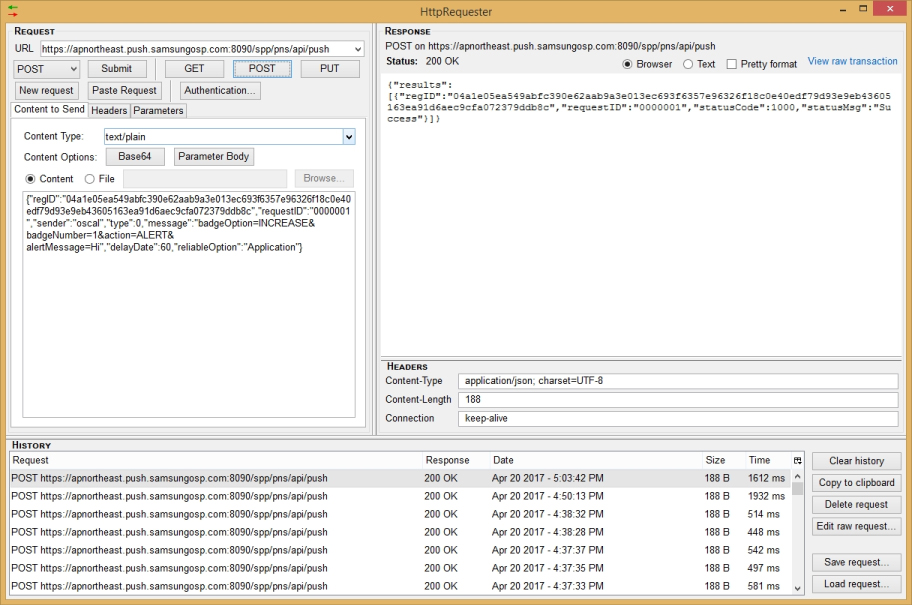Expand the URL dropdown list
The width and height of the screenshot is (912, 605).
coord(358,49)
